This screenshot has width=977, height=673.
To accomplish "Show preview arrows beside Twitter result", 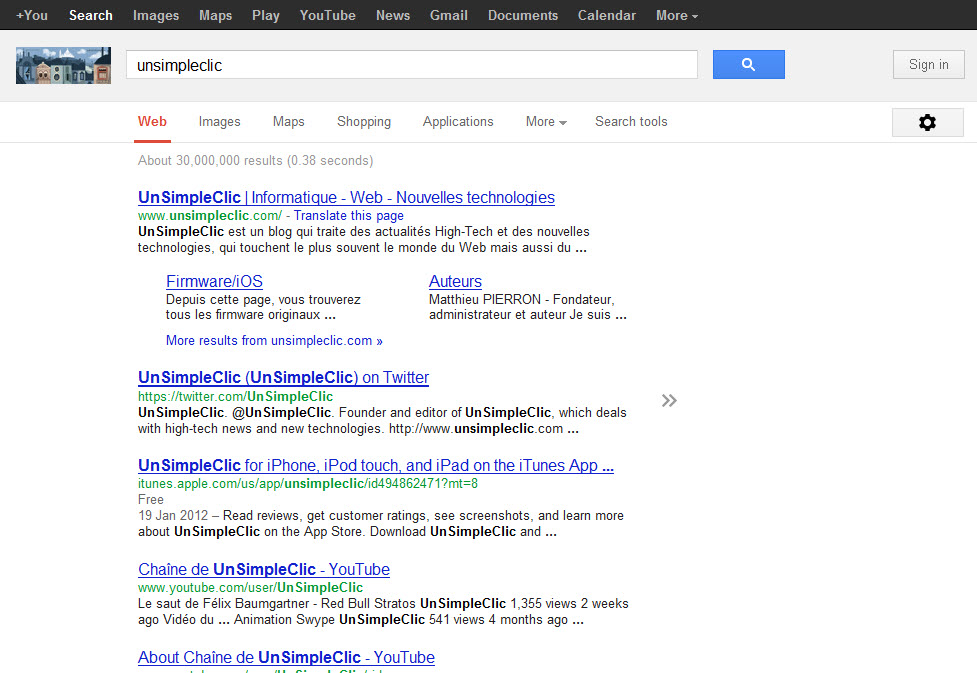I will [669, 400].
